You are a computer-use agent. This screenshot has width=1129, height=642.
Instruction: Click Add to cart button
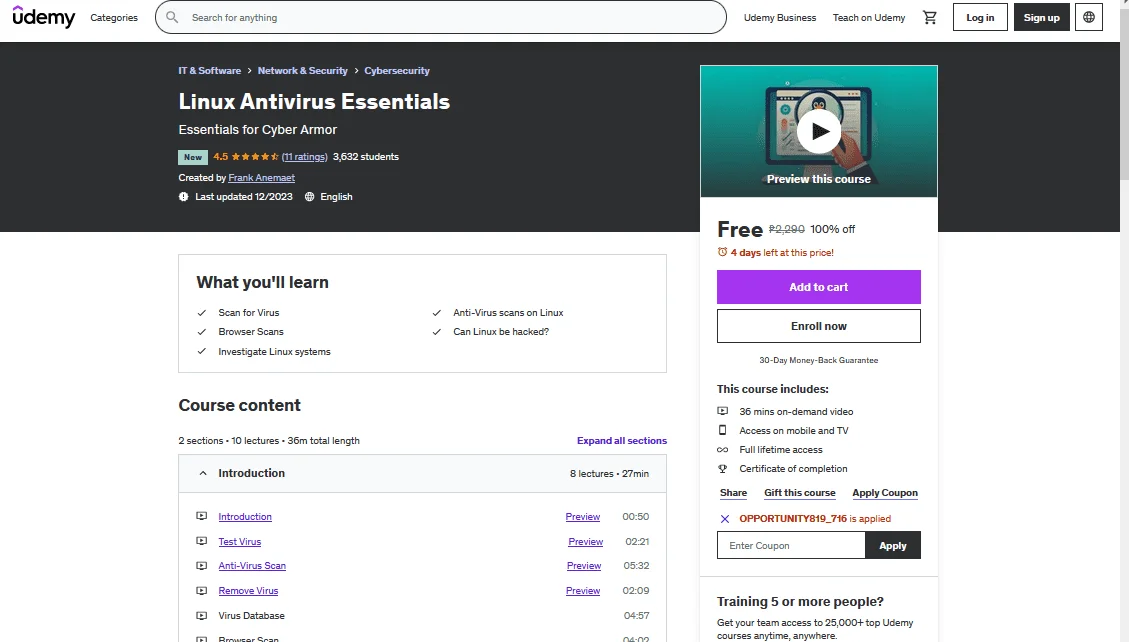819,287
